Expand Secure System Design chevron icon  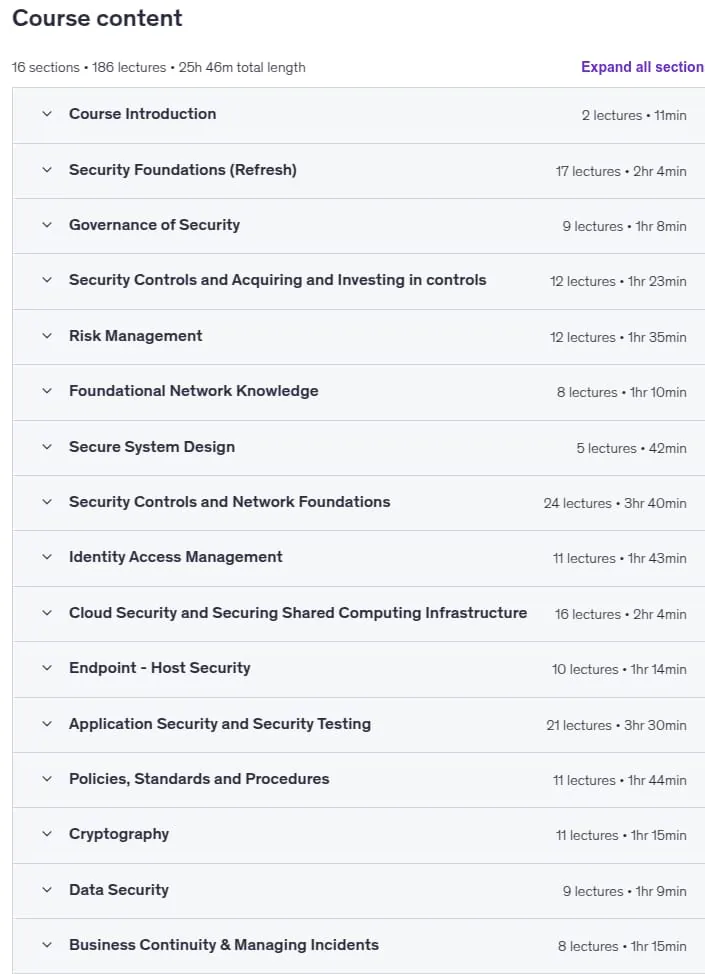pos(47,447)
